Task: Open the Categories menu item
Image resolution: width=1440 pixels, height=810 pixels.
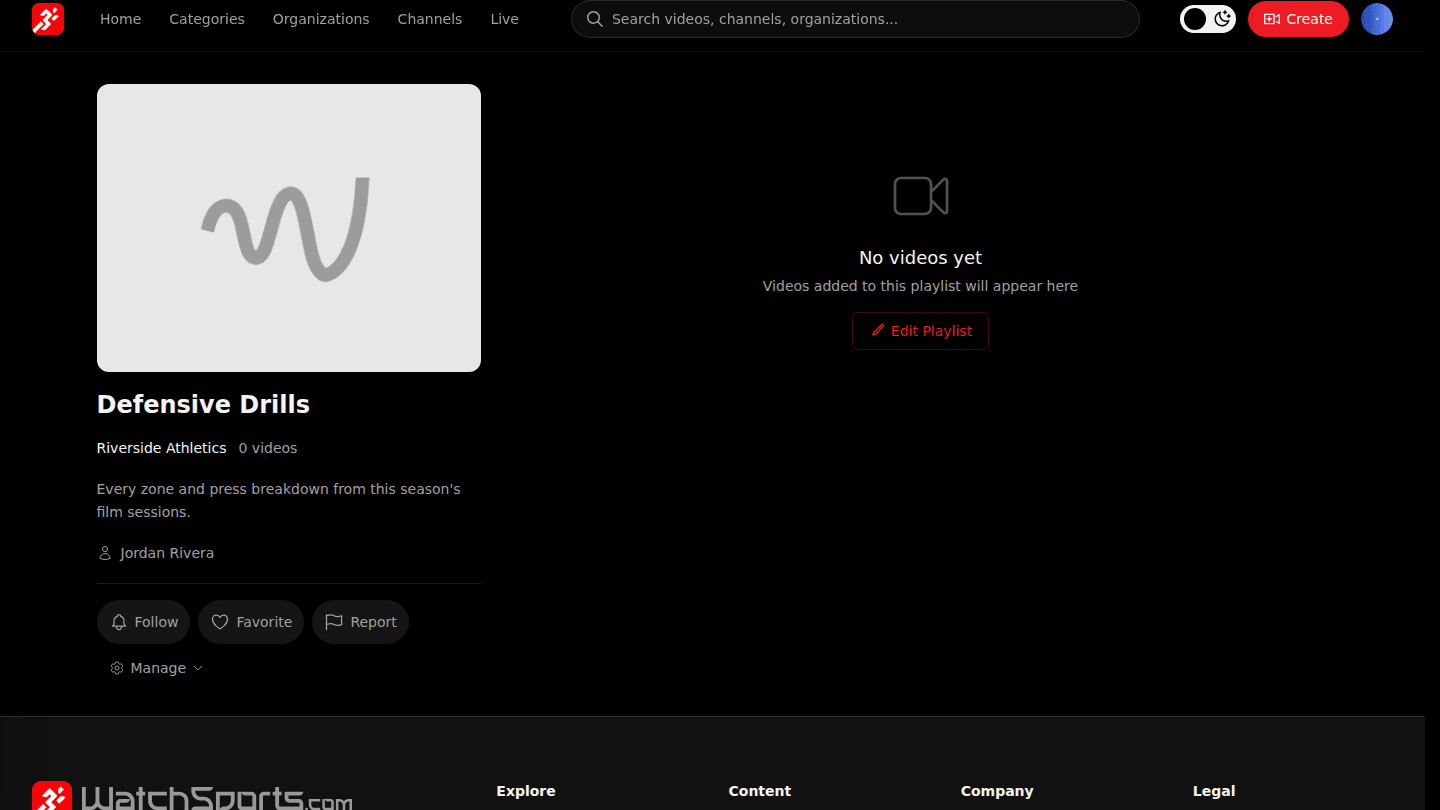Action: click(x=207, y=19)
